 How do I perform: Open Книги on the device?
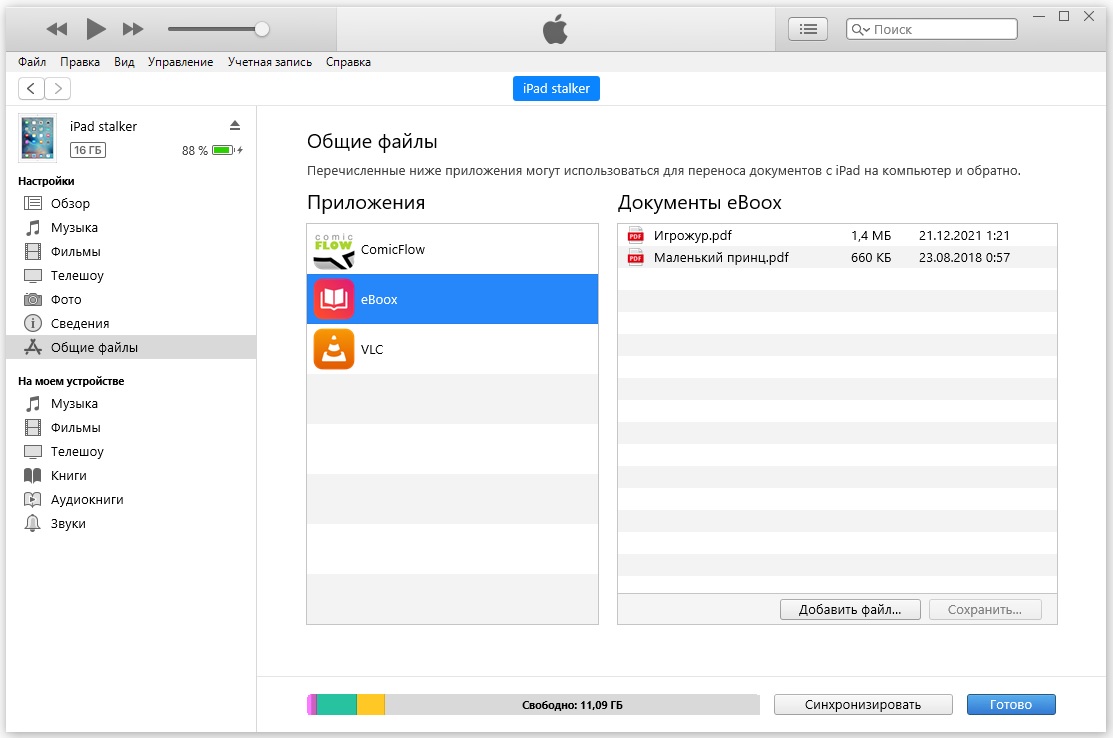131,475
